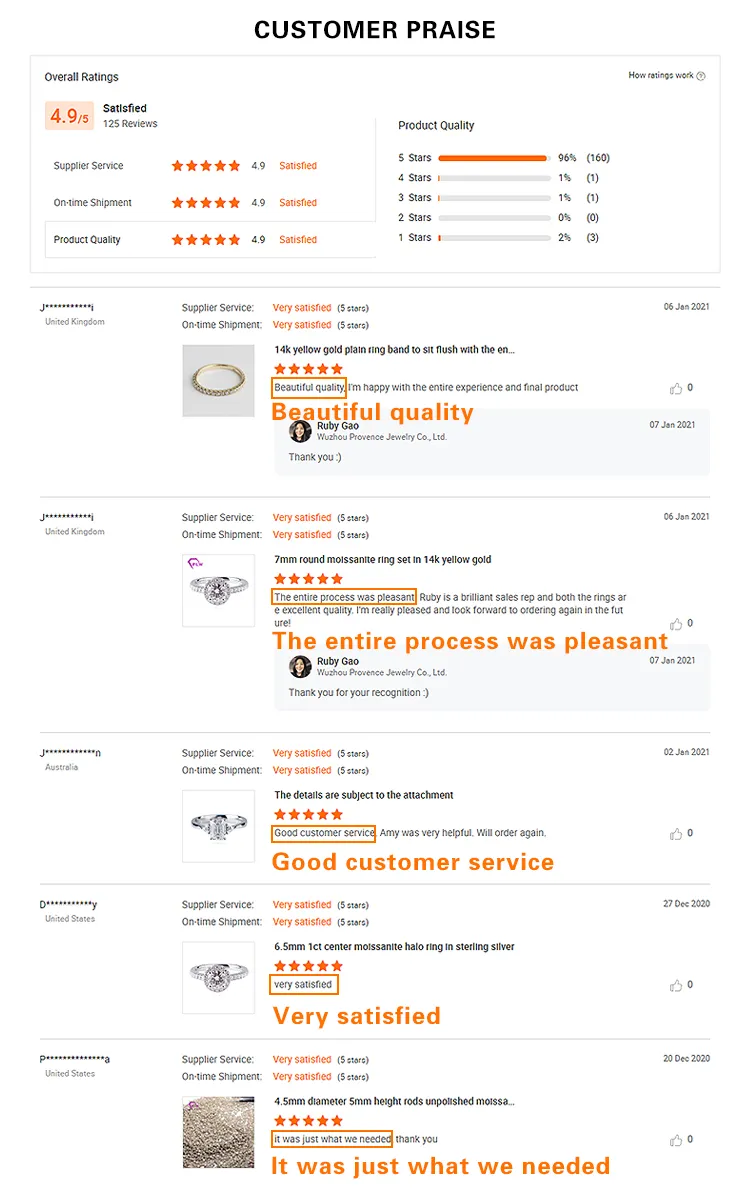Open the 7mm round moissanite ring thumbnail

coord(218,590)
